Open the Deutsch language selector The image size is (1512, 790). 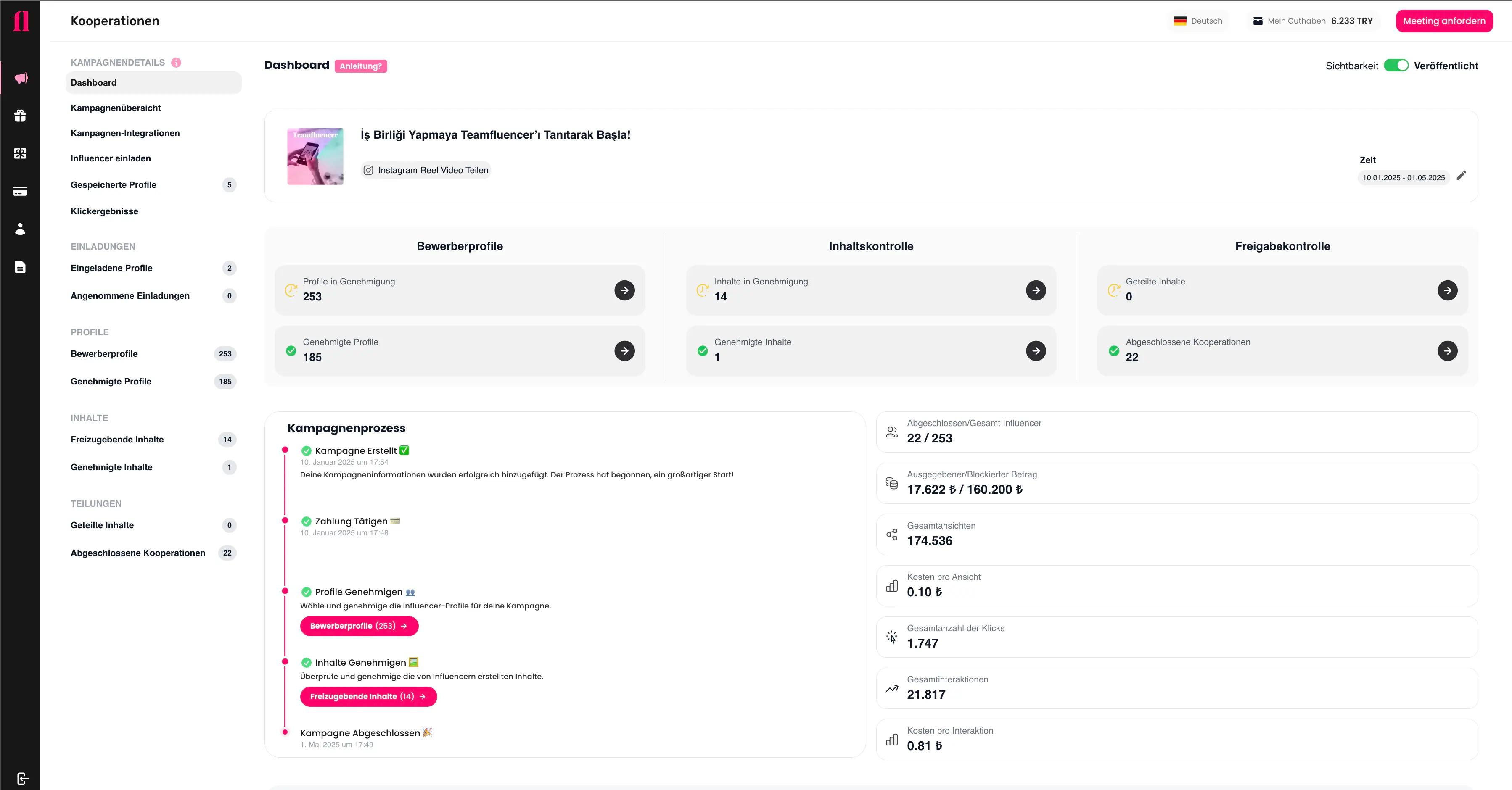1198,21
